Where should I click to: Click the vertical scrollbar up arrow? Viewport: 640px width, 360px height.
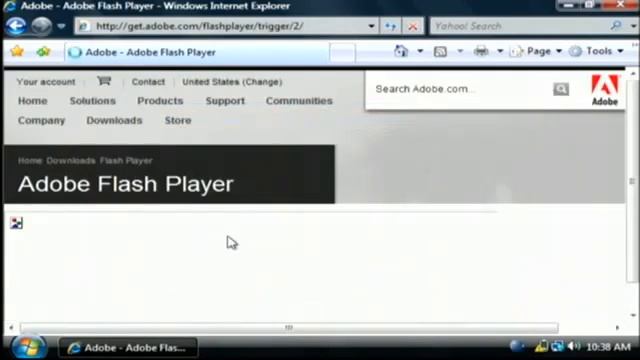click(633, 74)
